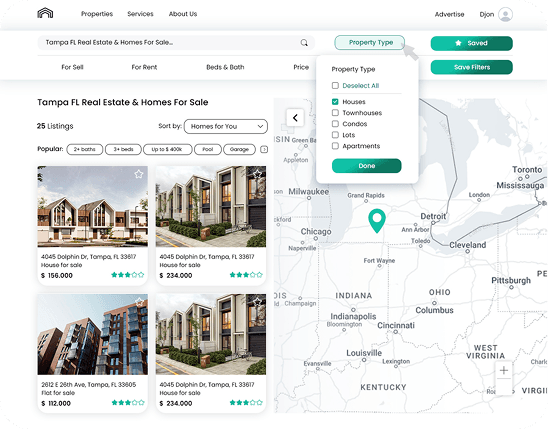Click the star rating on $112.000 listing
The image size is (548, 429).
pos(128,402)
